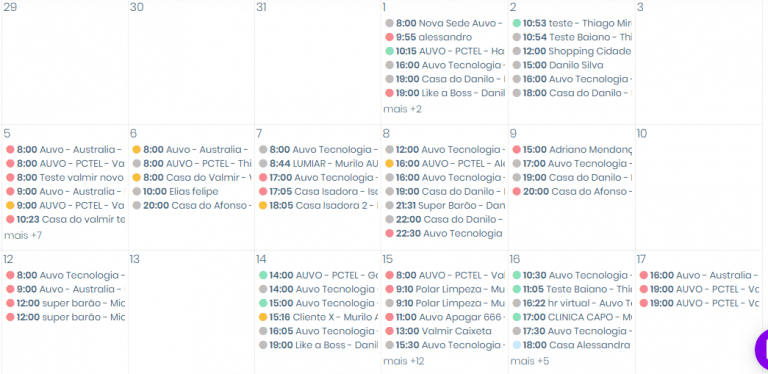Click purple chat widget icon at right edge

(762, 350)
